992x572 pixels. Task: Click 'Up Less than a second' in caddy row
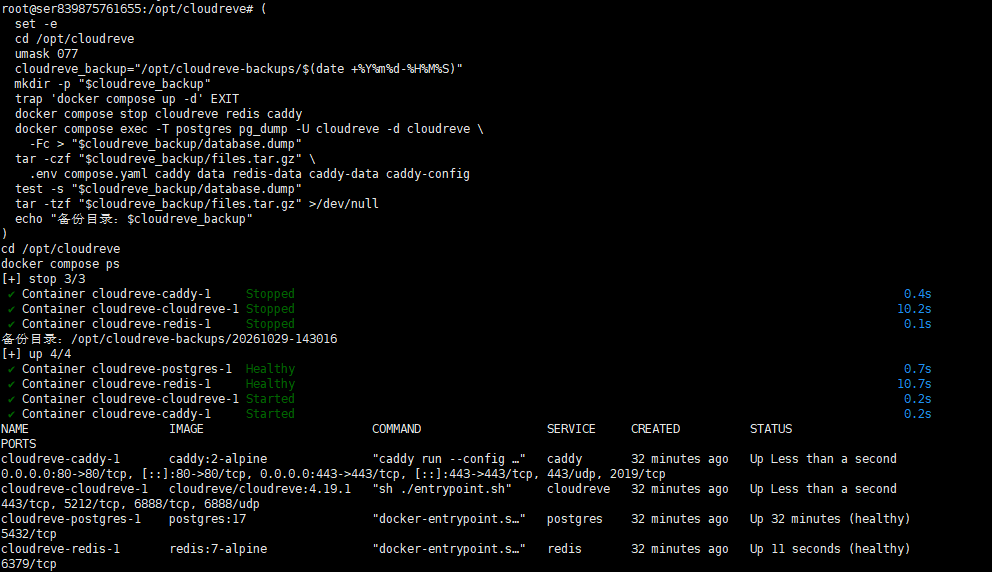tap(823, 459)
